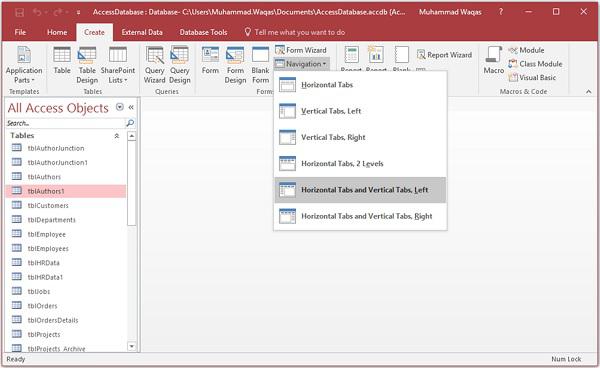Click the Save icon in title bar
Viewport: 600px width, 368px height.
[20, 12]
